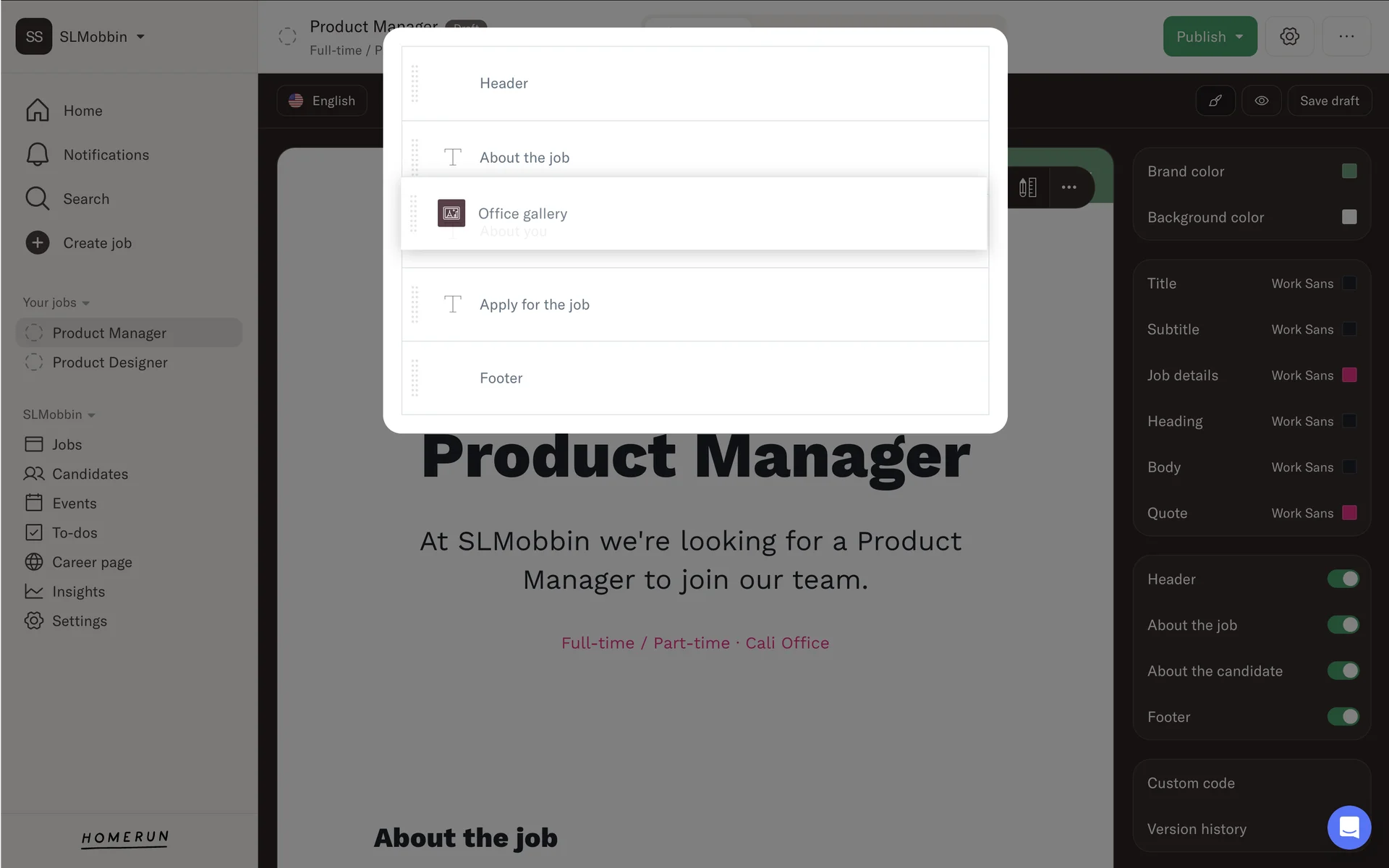Click the eye preview icon
The height and width of the screenshot is (868, 1389).
click(1261, 101)
